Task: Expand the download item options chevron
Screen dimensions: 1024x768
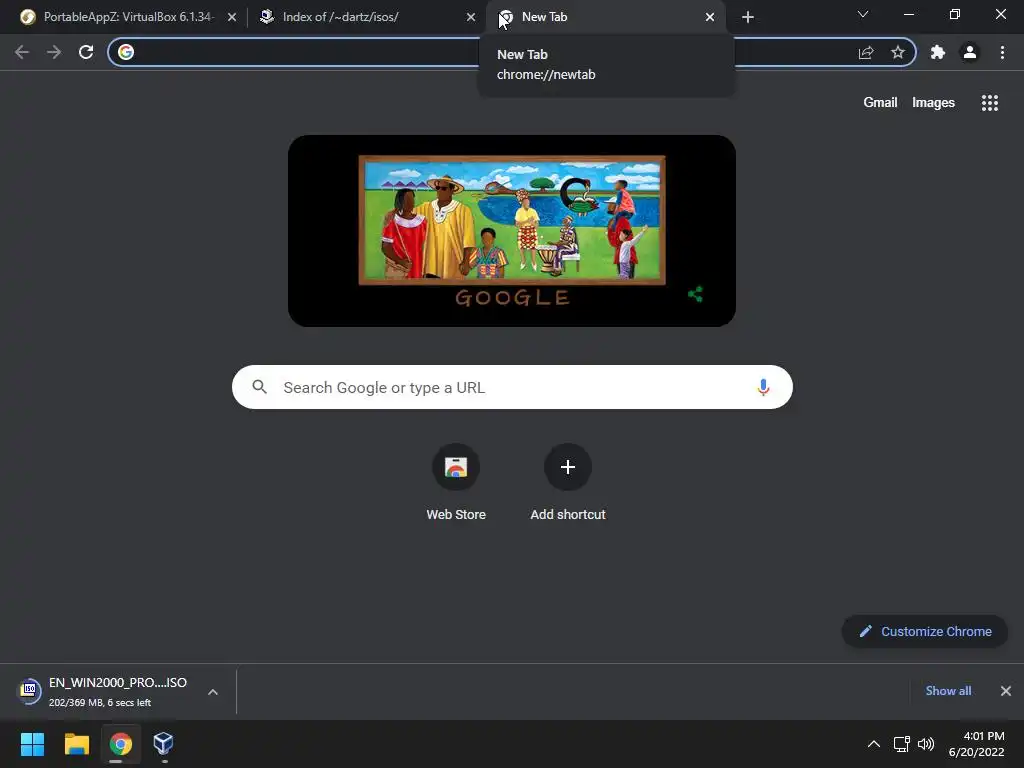Action: coord(213,692)
